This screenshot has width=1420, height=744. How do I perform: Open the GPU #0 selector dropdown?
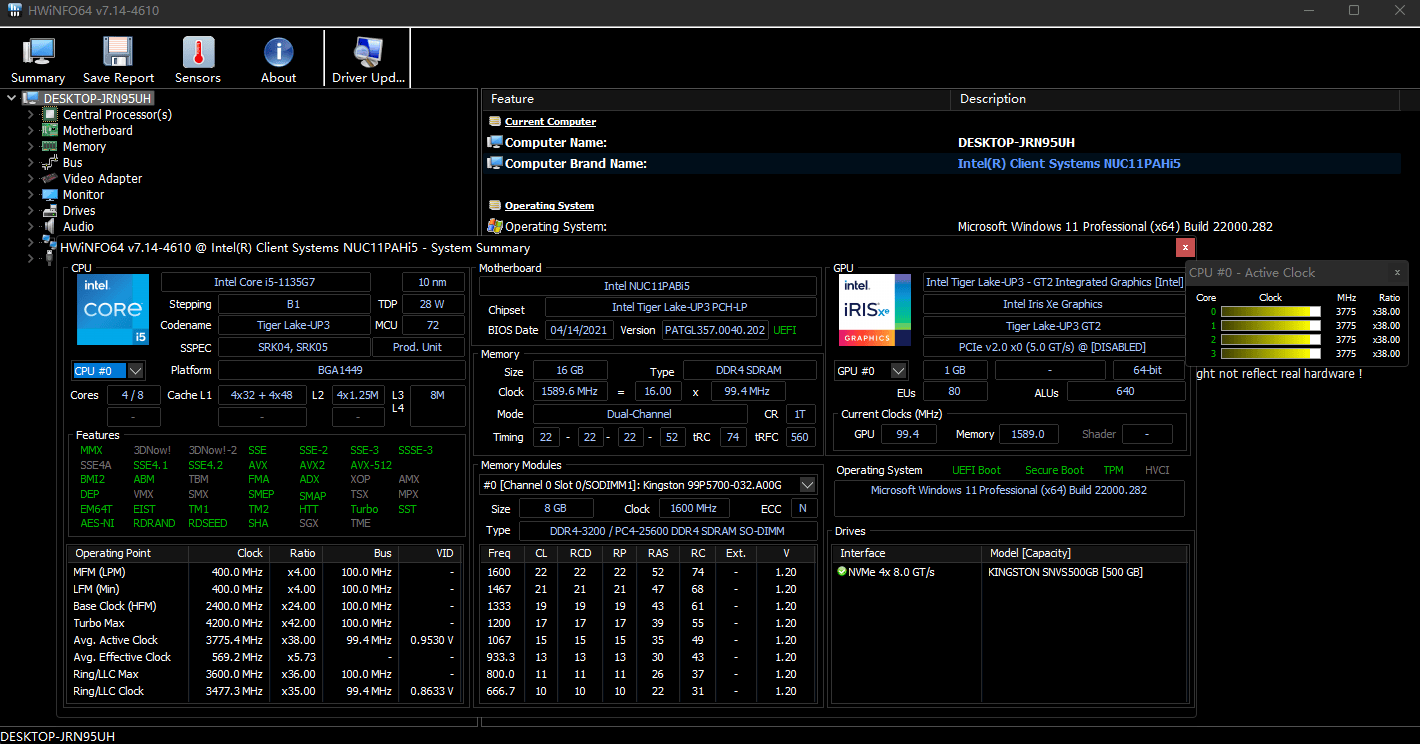[898, 371]
